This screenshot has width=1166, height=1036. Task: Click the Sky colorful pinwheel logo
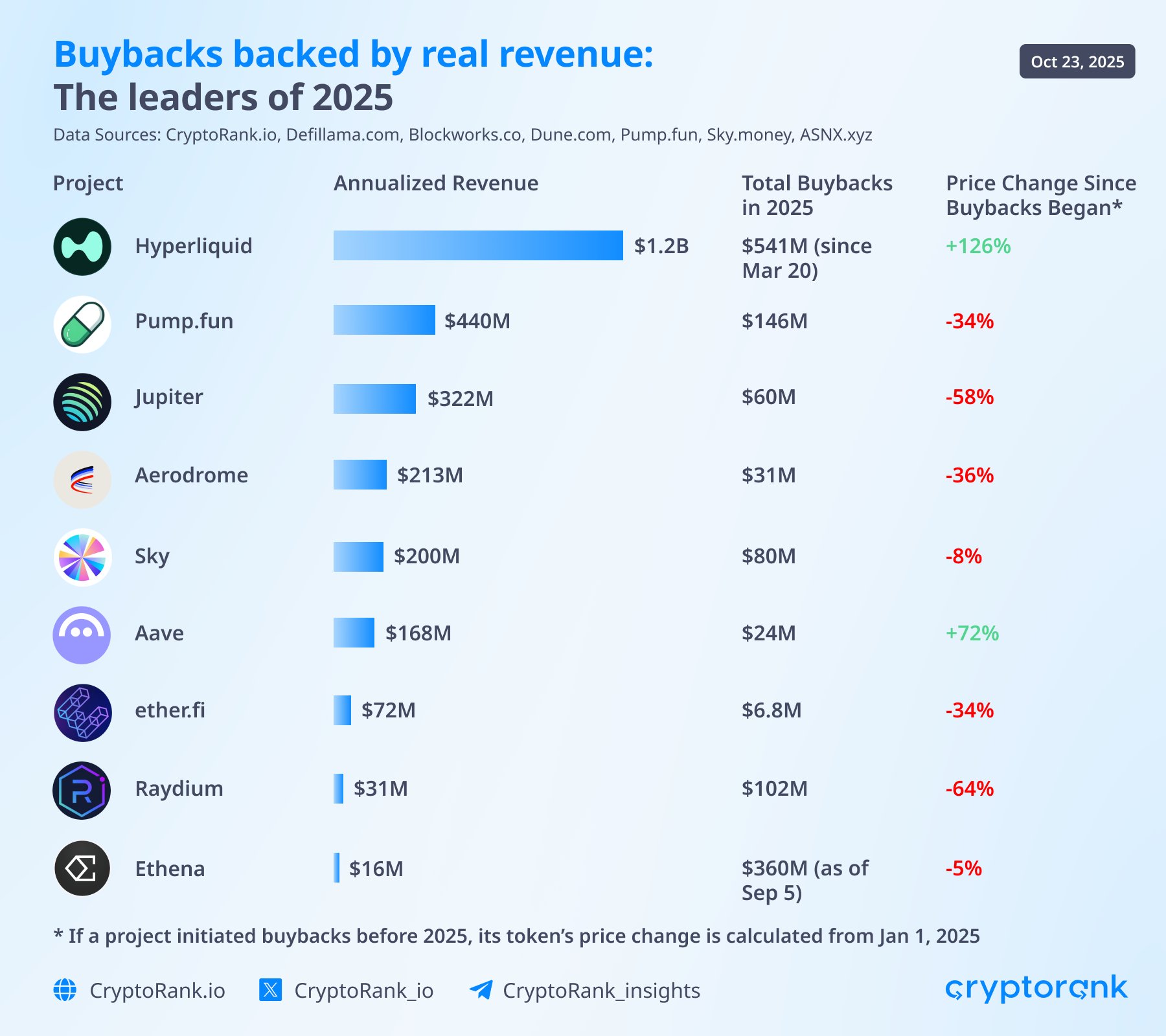coord(82,557)
